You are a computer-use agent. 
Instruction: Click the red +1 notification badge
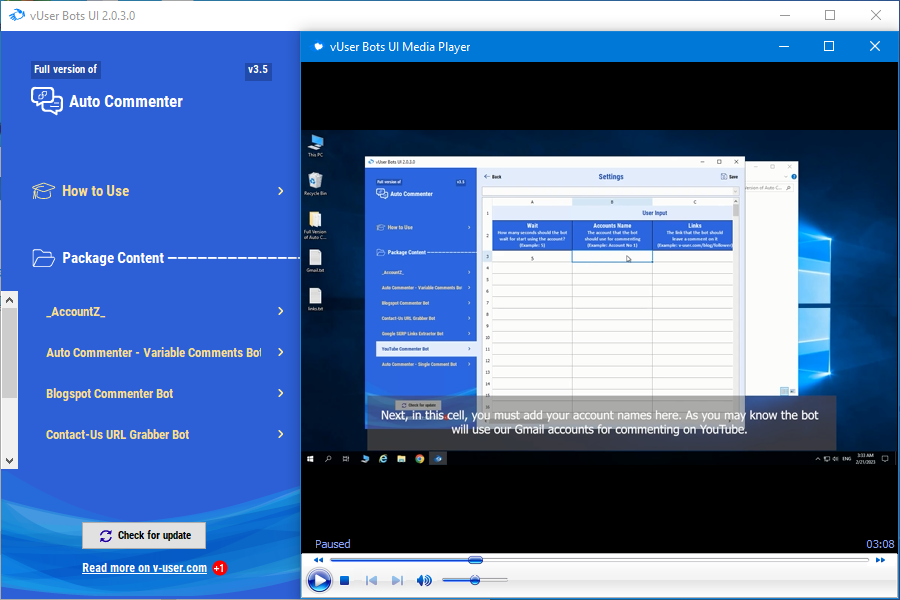[219, 568]
